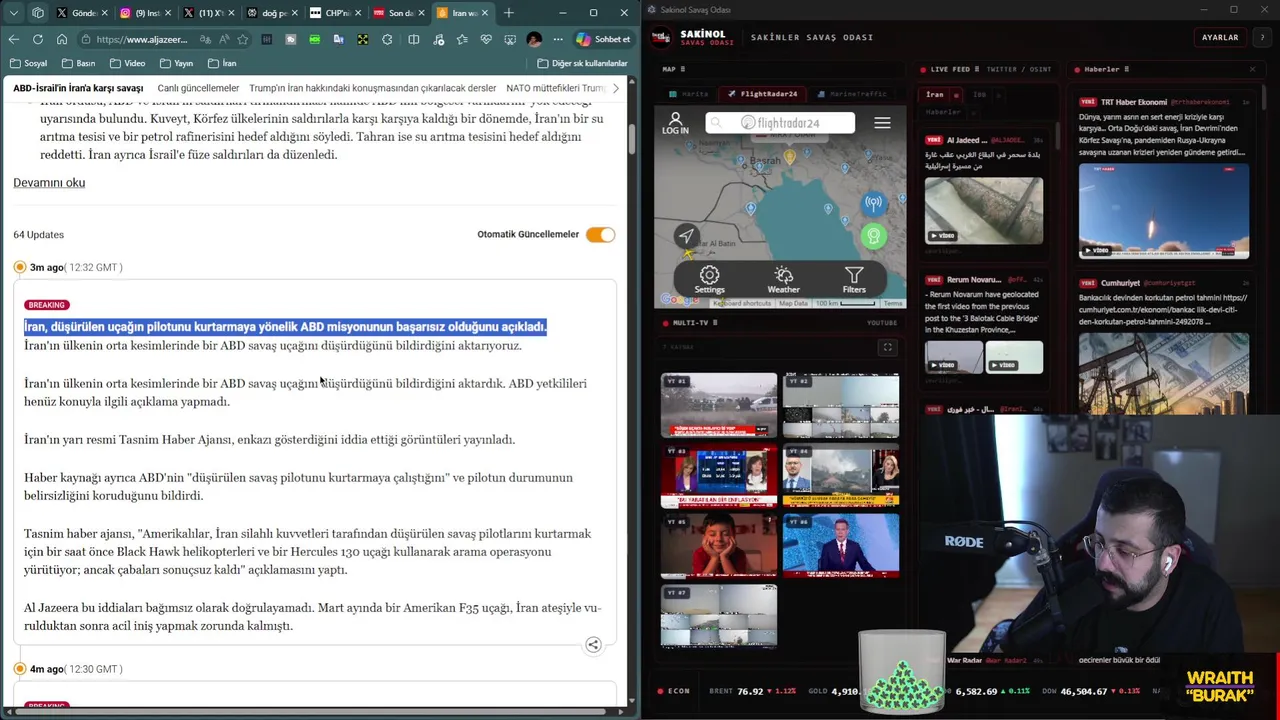Open YT #4 video thumbnail
This screenshot has width=1280, height=720.
click(x=840, y=475)
